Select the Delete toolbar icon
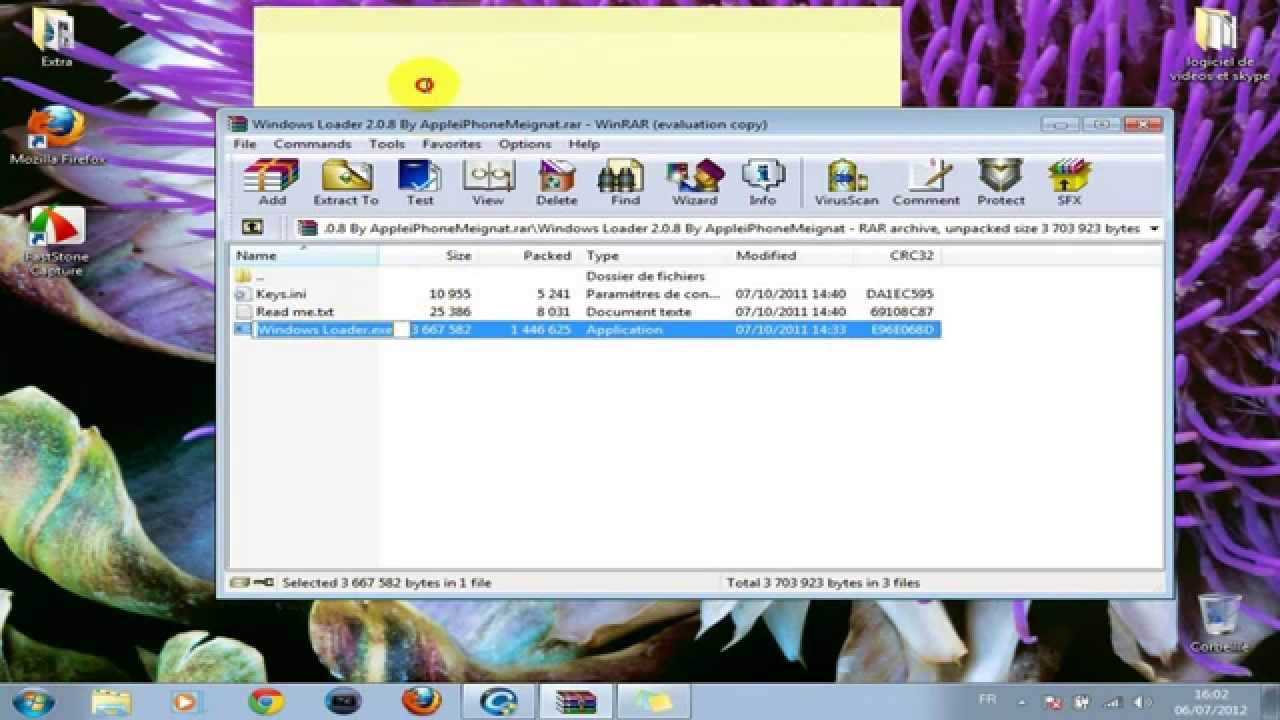 pos(557,182)
